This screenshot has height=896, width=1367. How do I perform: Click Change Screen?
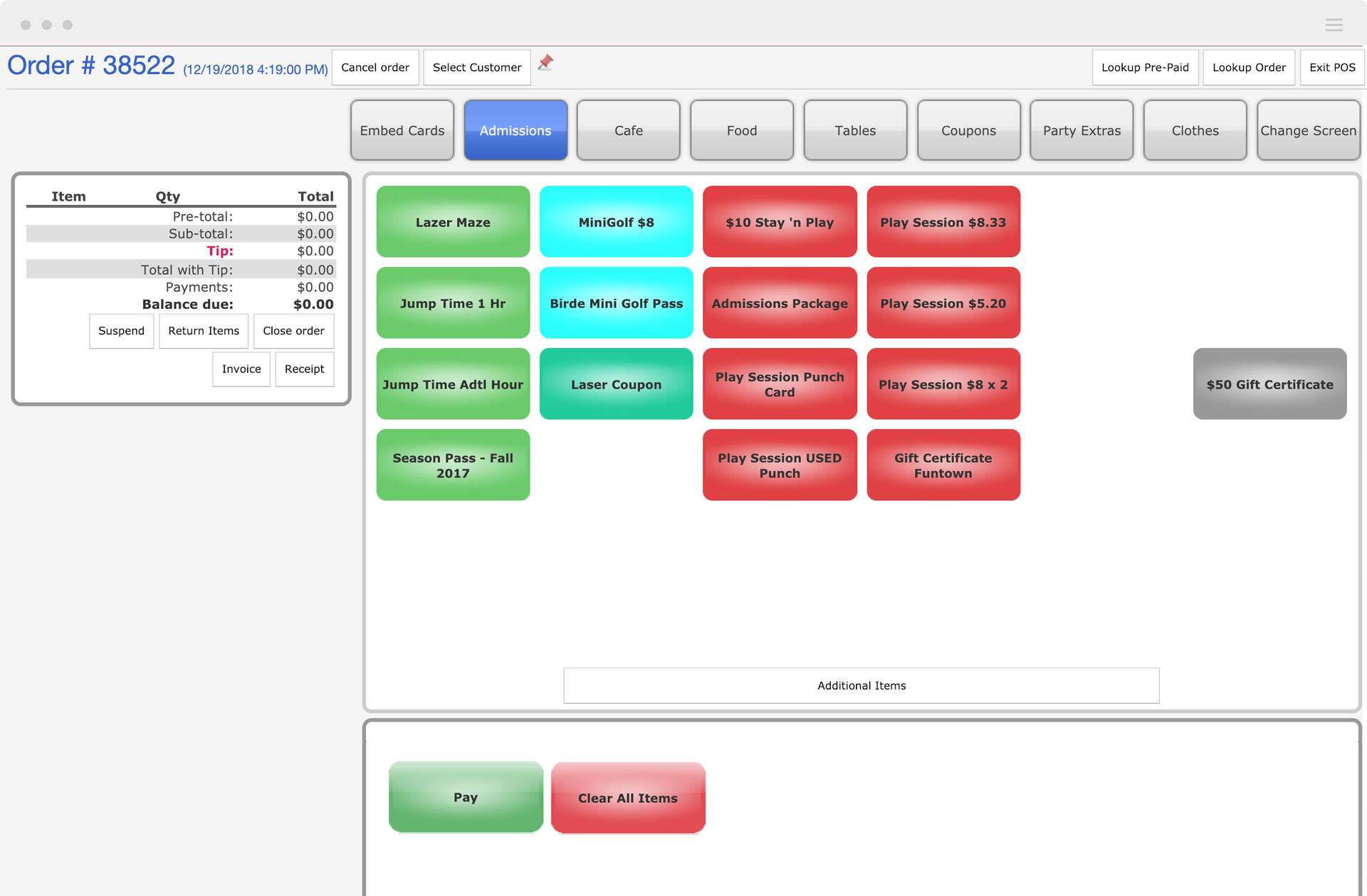coord(1308,130)
